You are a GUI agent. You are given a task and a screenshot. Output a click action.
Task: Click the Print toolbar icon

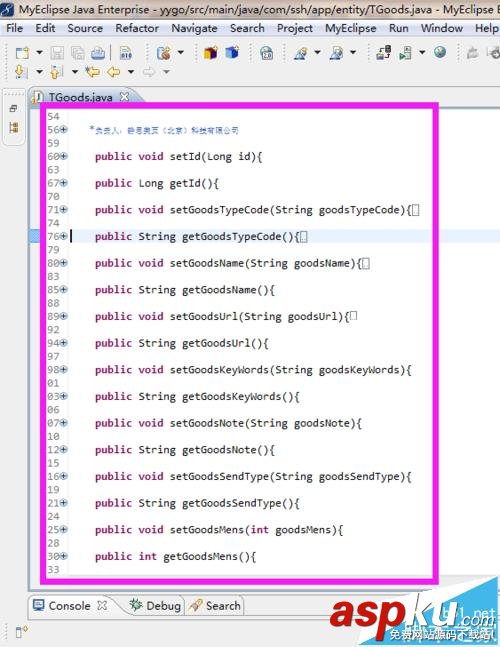(x=98, y=53)
